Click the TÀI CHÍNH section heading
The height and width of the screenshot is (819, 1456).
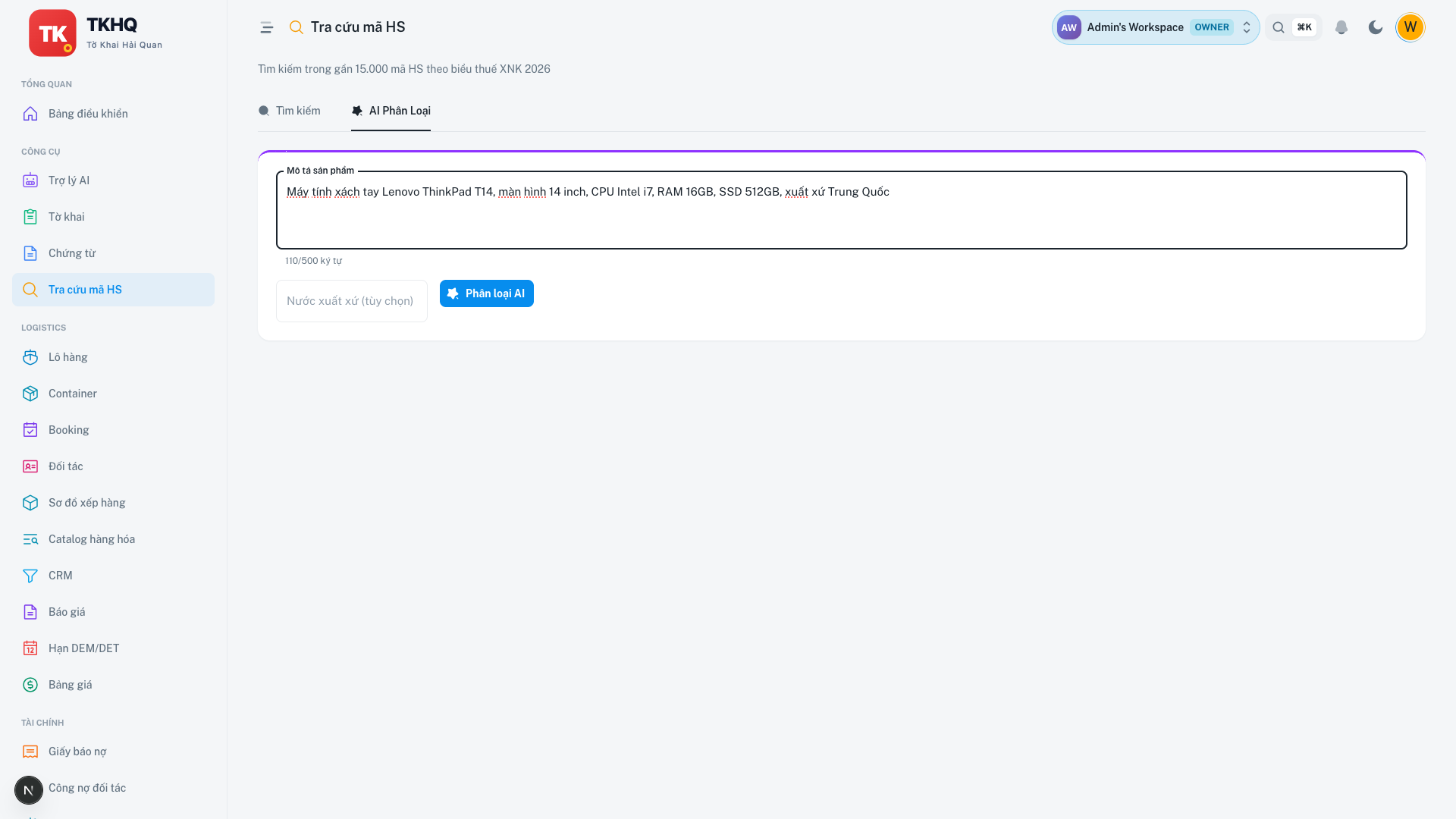tap(42, 723)
